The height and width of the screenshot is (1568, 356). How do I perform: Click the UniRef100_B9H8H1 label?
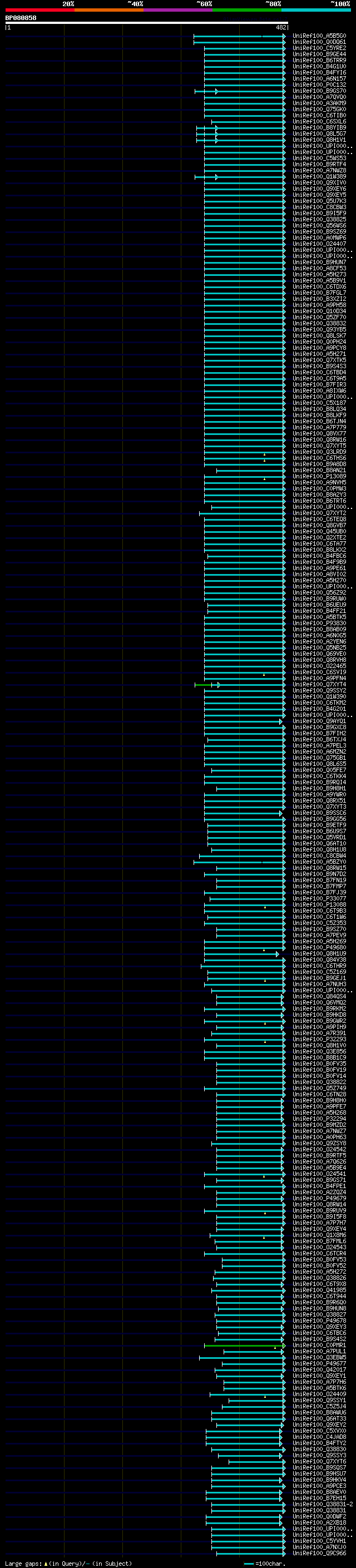coord(319,788)
